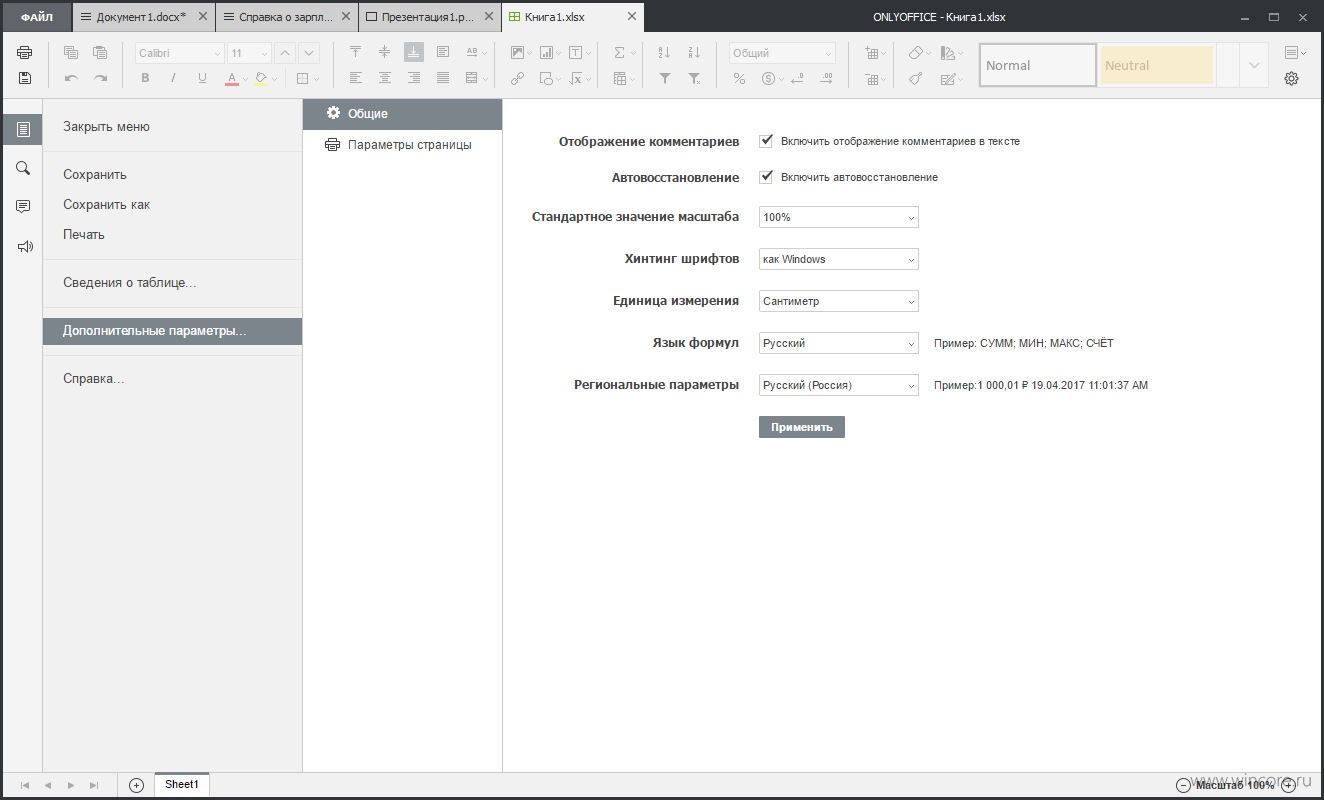The width and height of the screenshot is (1324, 800).
Task: Click the increase decimal icon
Action: tap(826, 78)
